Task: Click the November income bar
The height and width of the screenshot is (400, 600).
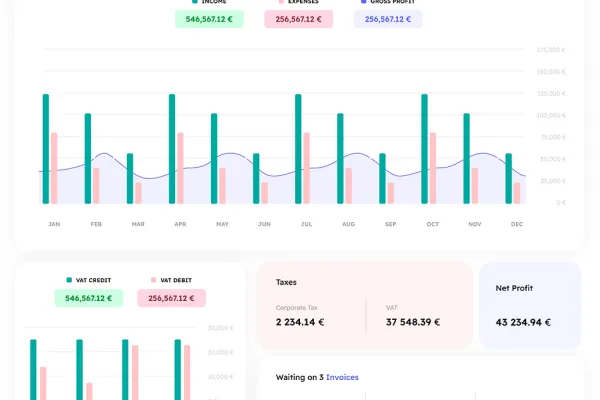Action: pos(466,158)
